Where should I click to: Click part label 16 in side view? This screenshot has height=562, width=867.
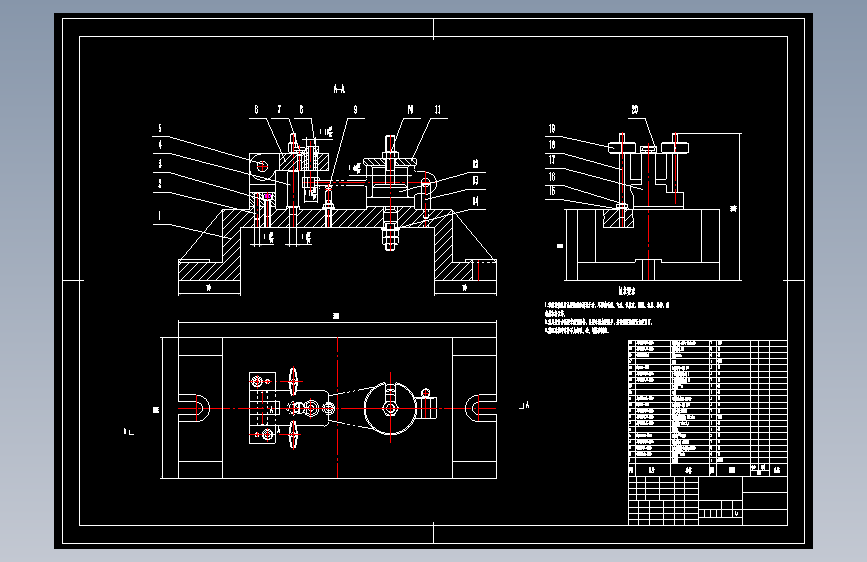pos(551,176)
